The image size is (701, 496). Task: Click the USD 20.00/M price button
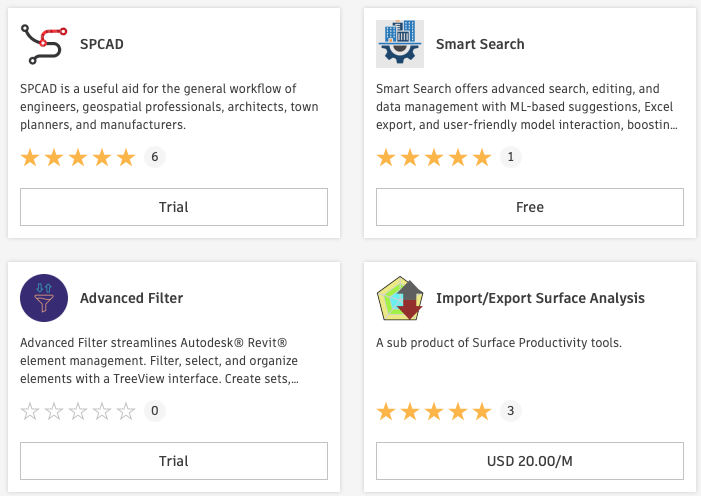[x=530, y=461]
